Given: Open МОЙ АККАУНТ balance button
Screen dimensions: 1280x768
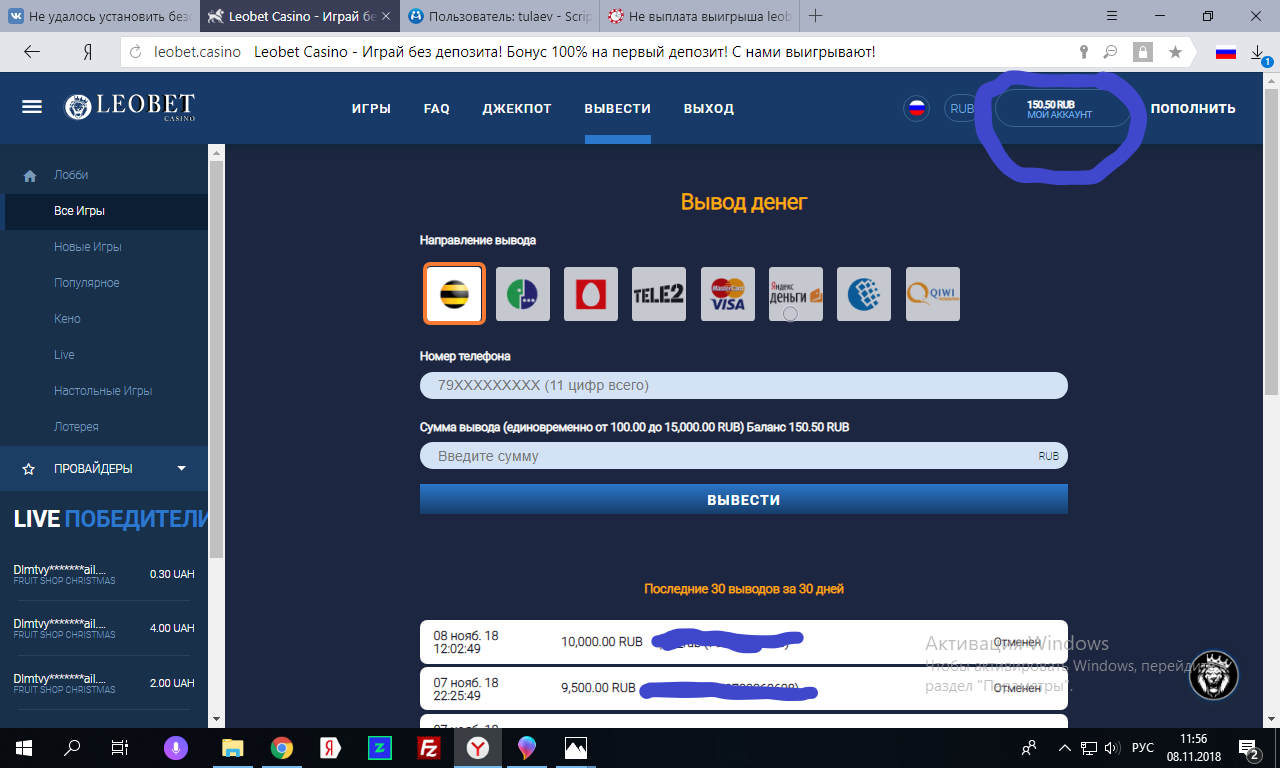Looking at the screenshot, I should coord(1062,109).
